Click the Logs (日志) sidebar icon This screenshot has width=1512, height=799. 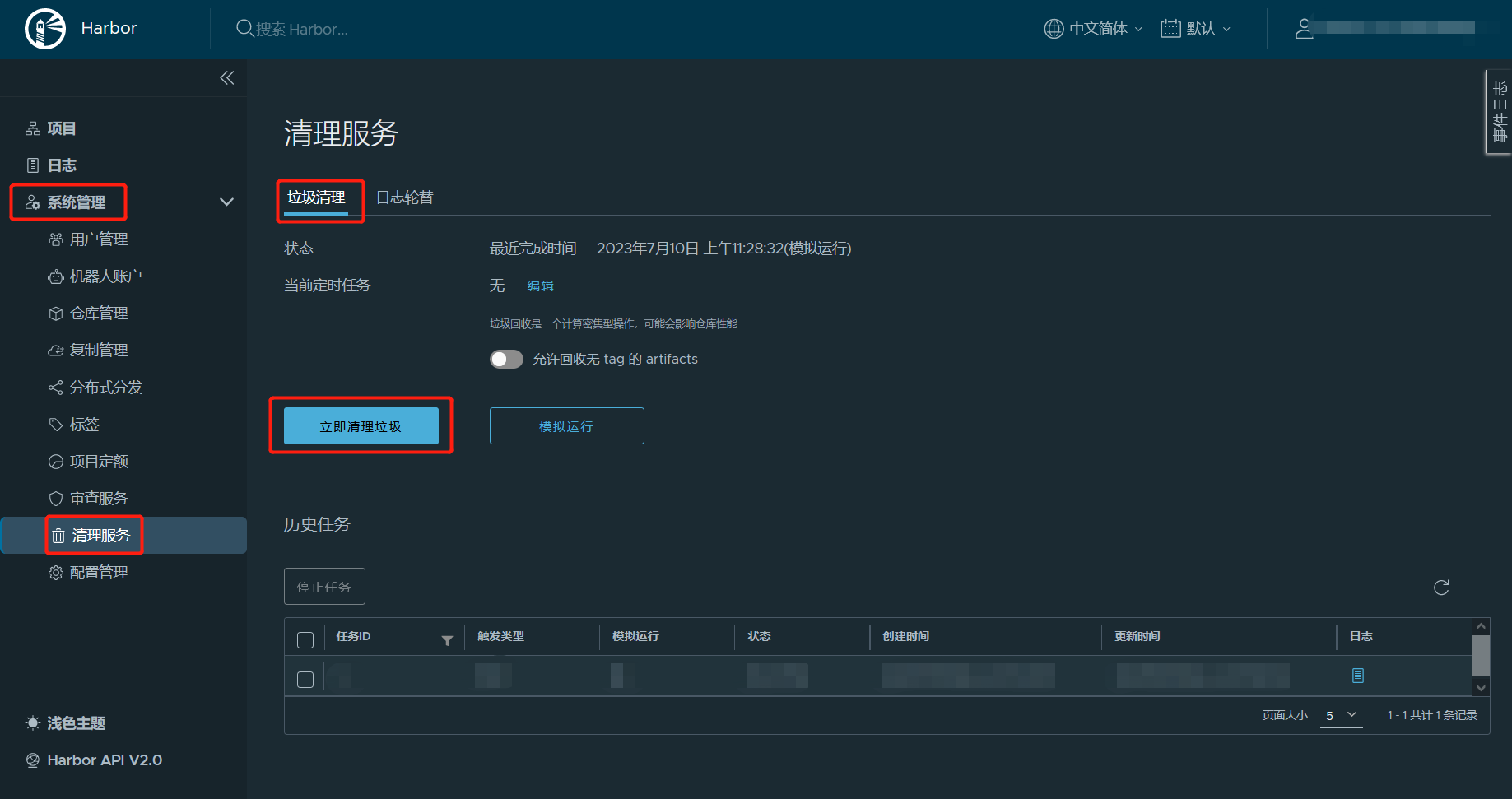pyautogui.click(x=33, y=165)
